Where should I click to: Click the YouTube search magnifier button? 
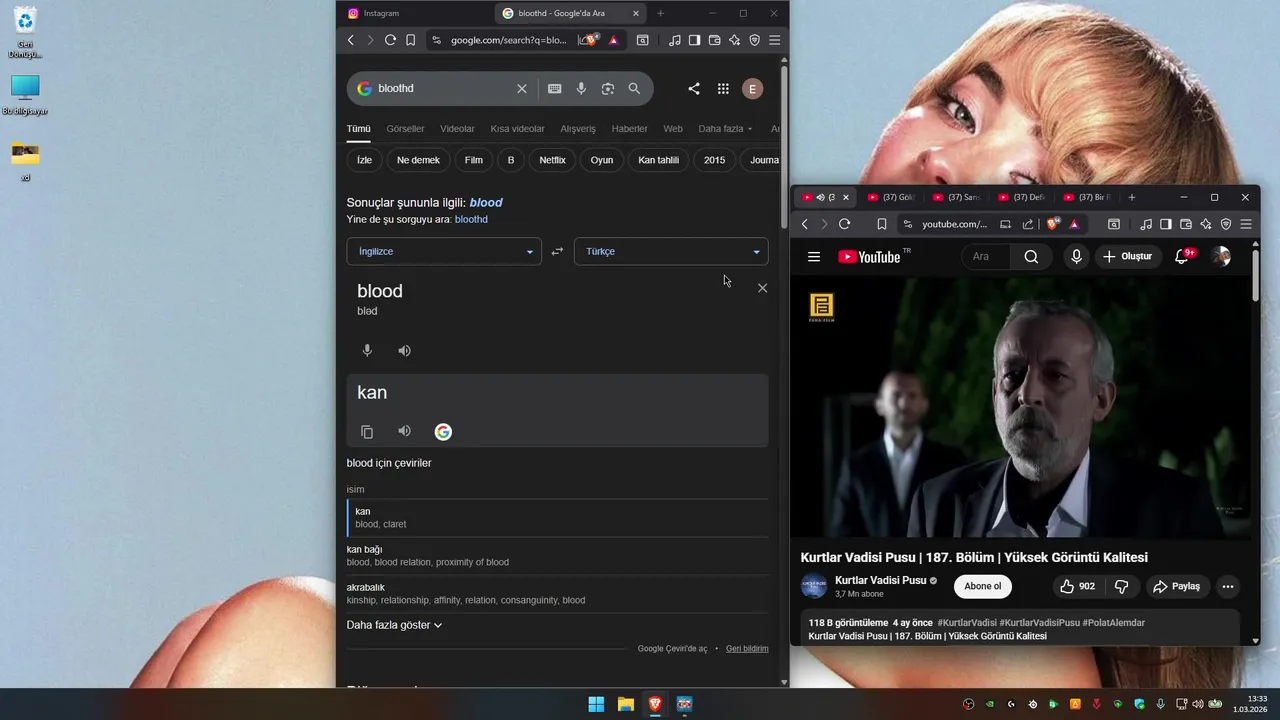coord(1031,257)
